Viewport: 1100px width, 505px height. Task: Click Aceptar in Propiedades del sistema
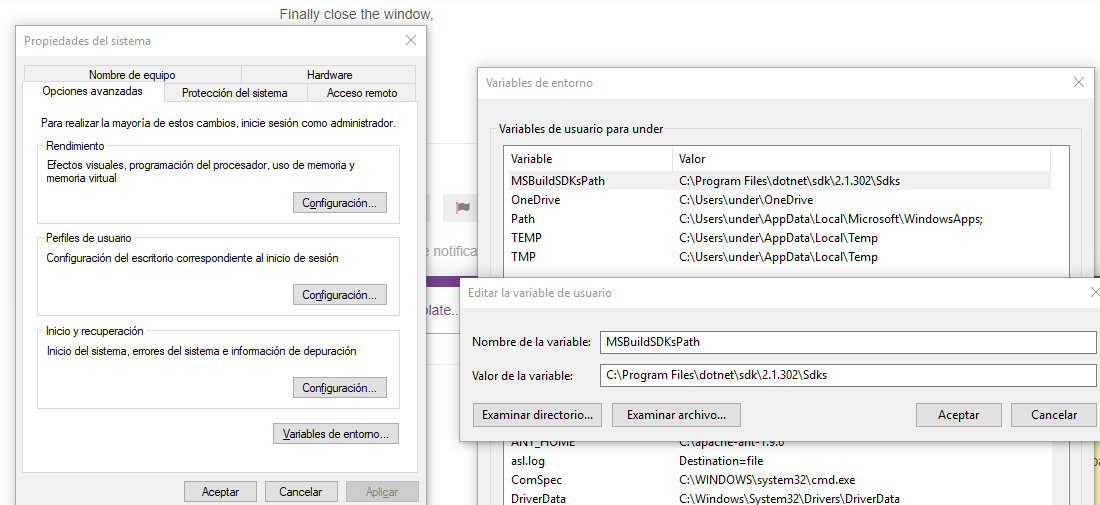pos(220,492)
